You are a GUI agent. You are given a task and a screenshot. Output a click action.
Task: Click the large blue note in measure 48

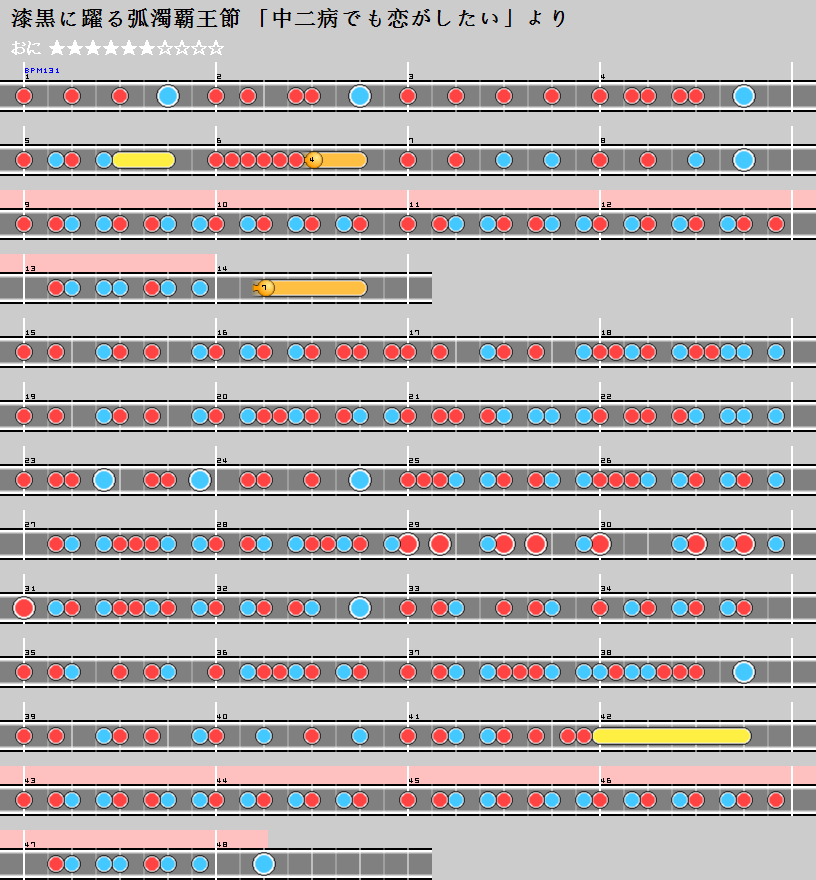264,864
